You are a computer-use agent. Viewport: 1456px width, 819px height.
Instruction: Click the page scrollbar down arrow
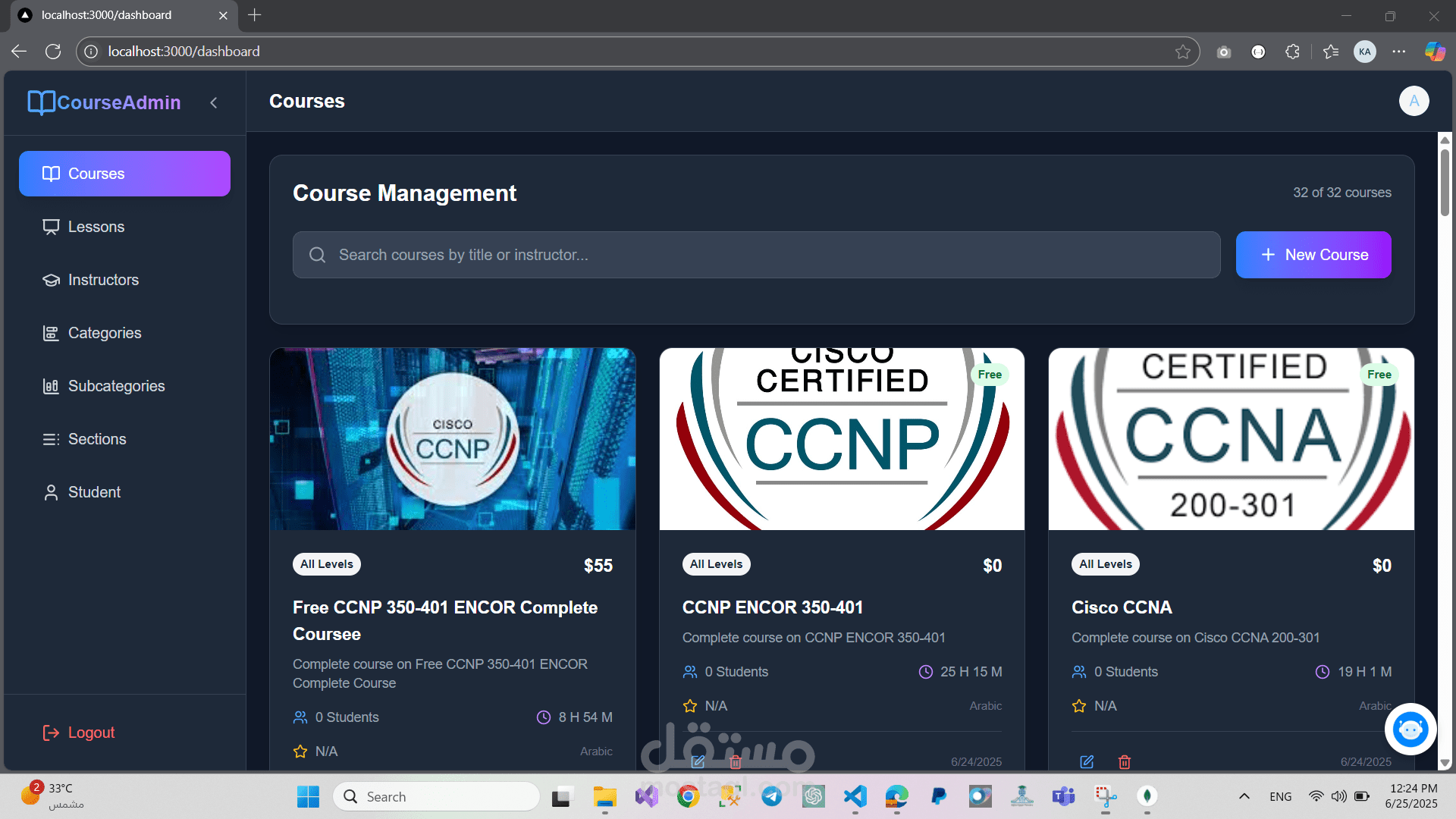pyautogui.click(x=1445, y=763)
